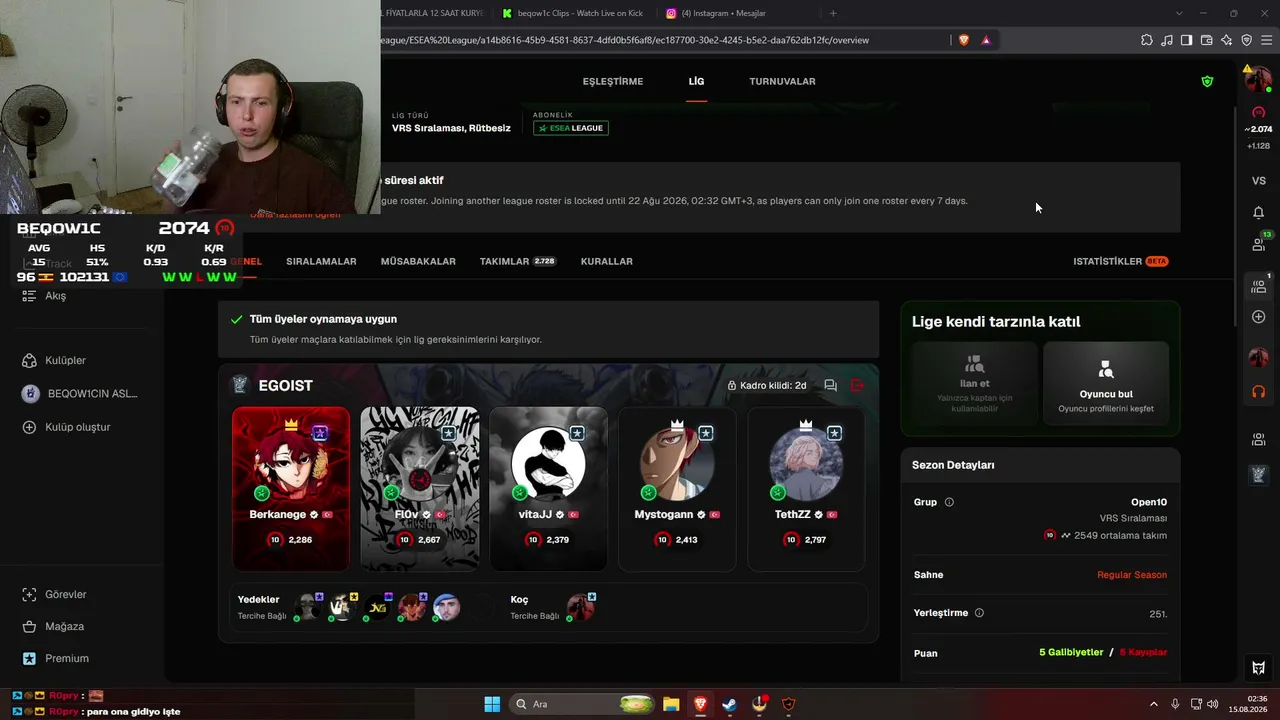
Task: Open the Brave VPN shield icon
Action: (x=1247, y=40)
